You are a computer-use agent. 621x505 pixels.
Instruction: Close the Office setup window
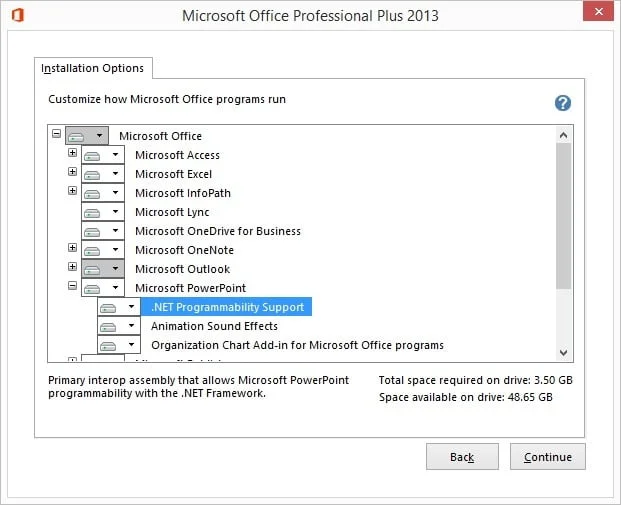click(598, 11)
